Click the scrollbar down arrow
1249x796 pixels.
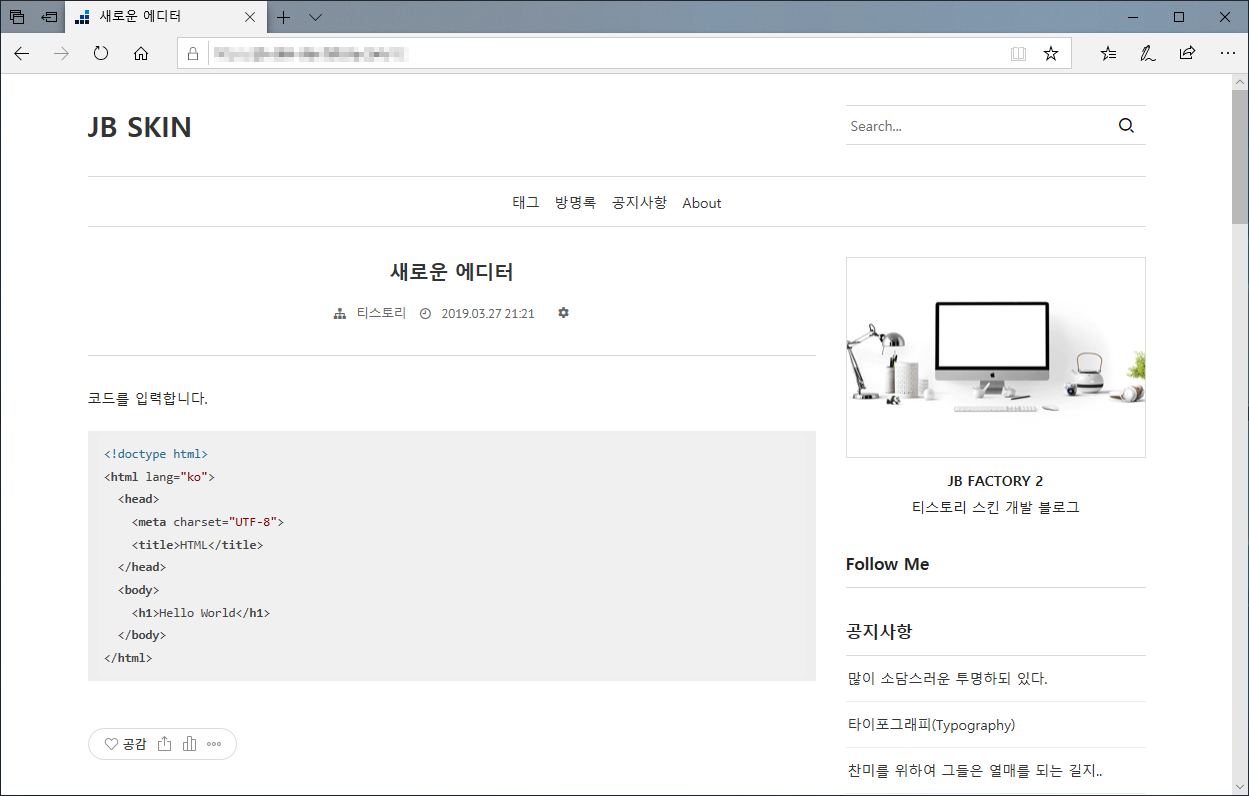tap(1240, 787)
